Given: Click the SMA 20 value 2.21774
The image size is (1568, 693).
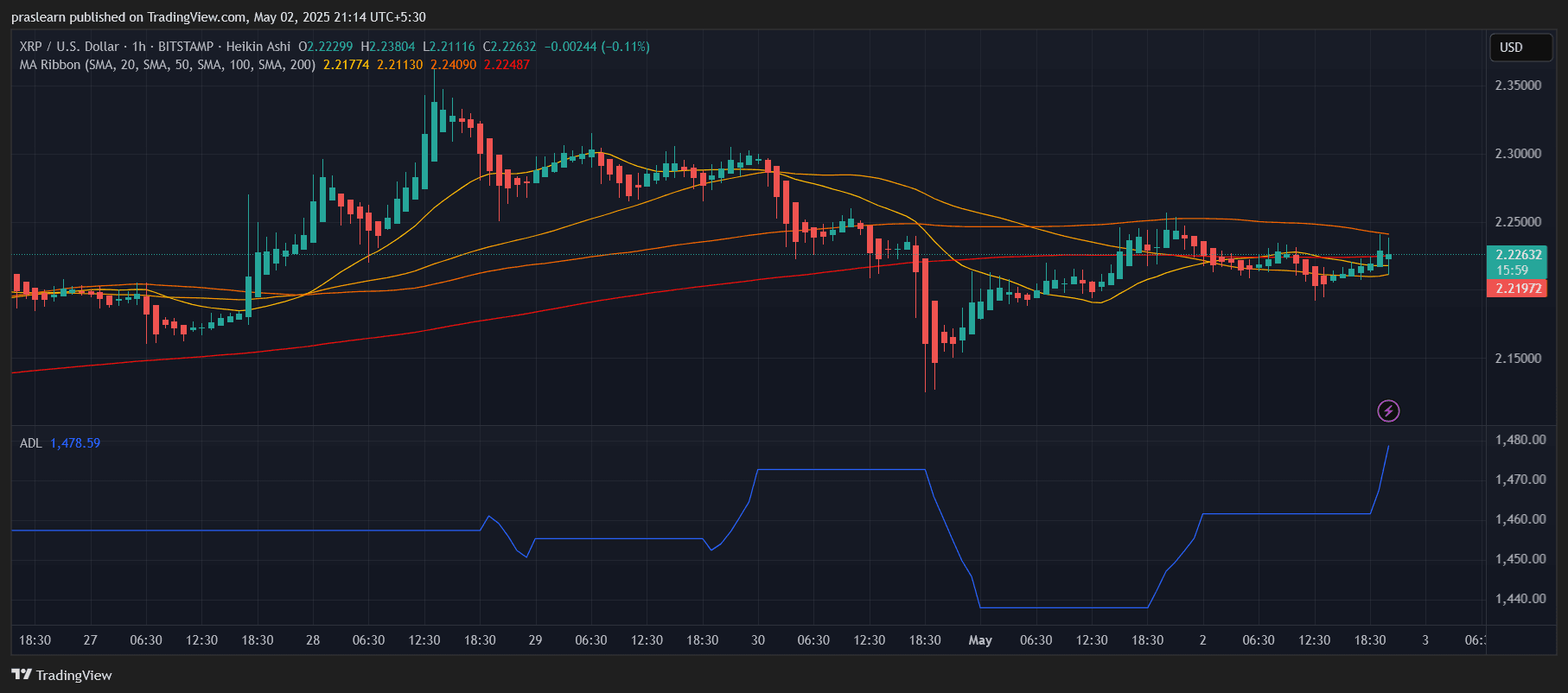Looking at the screenshot, I should point(346,65).
